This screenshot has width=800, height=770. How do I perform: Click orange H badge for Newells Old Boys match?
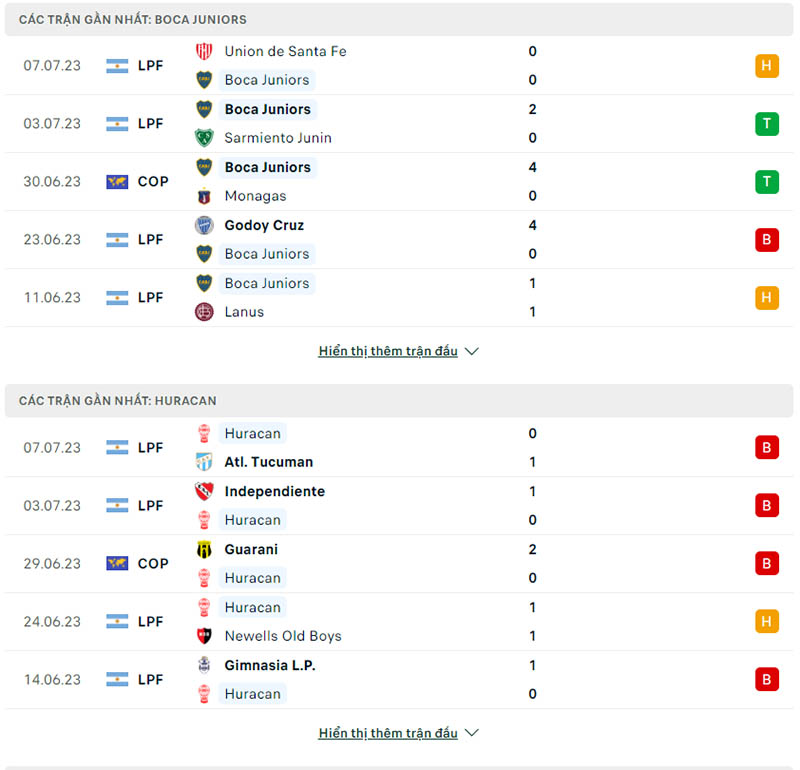(767, 622)
